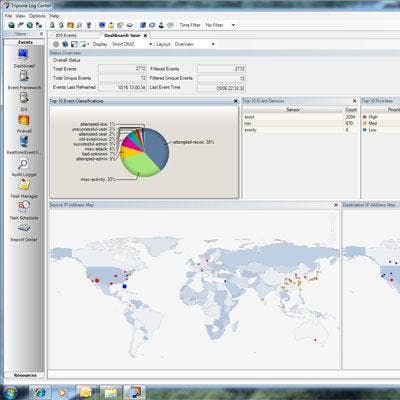
Task: Open the Time Filter dropdown showing No Filter
Action: coord(220,25)
